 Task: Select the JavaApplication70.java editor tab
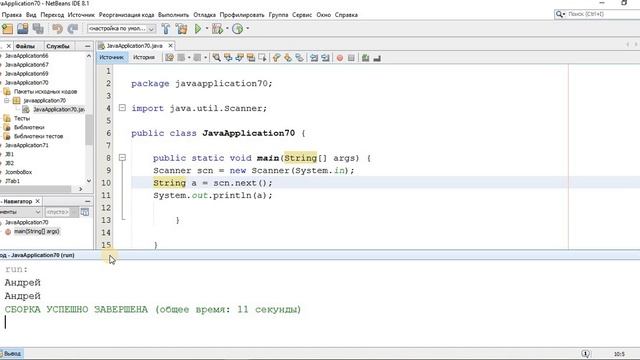click(134, 46)
